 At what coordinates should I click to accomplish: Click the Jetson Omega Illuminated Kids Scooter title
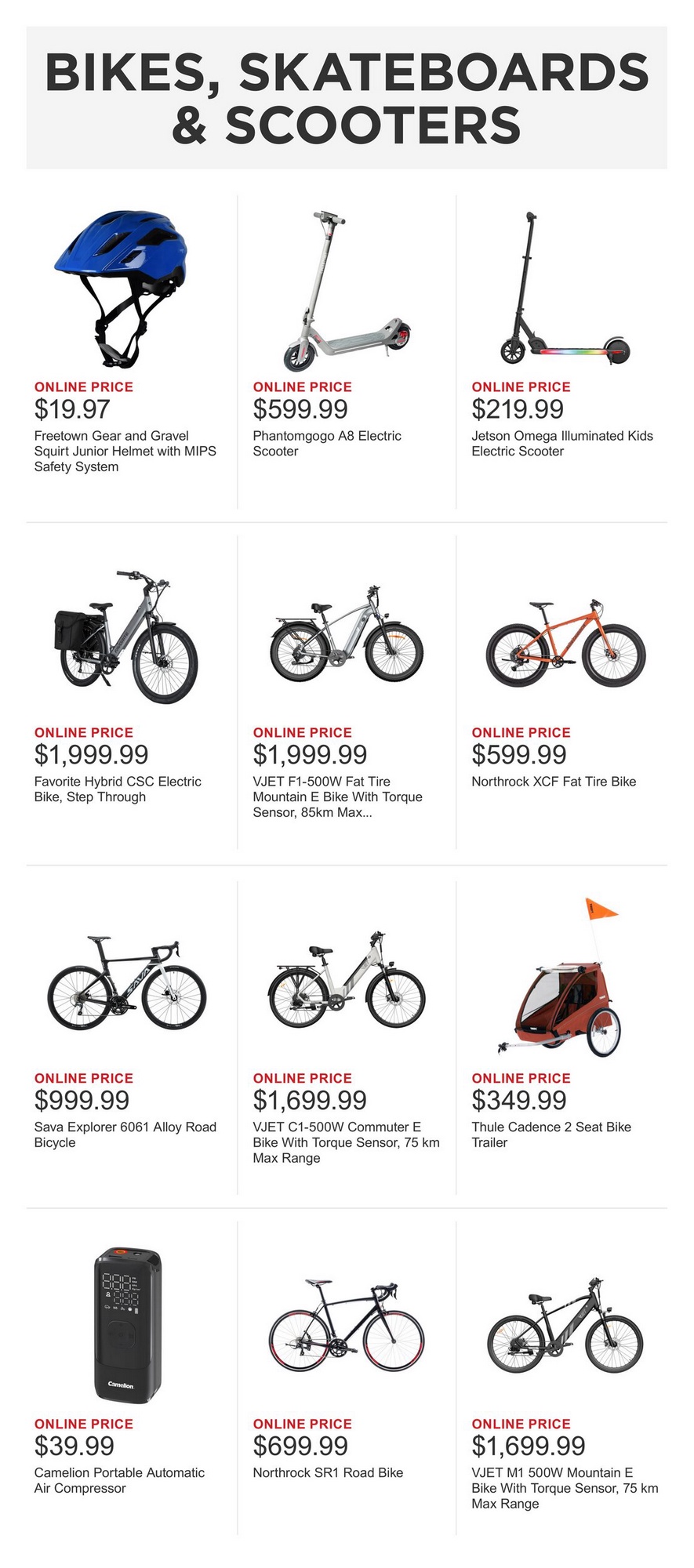click(561, 444)
